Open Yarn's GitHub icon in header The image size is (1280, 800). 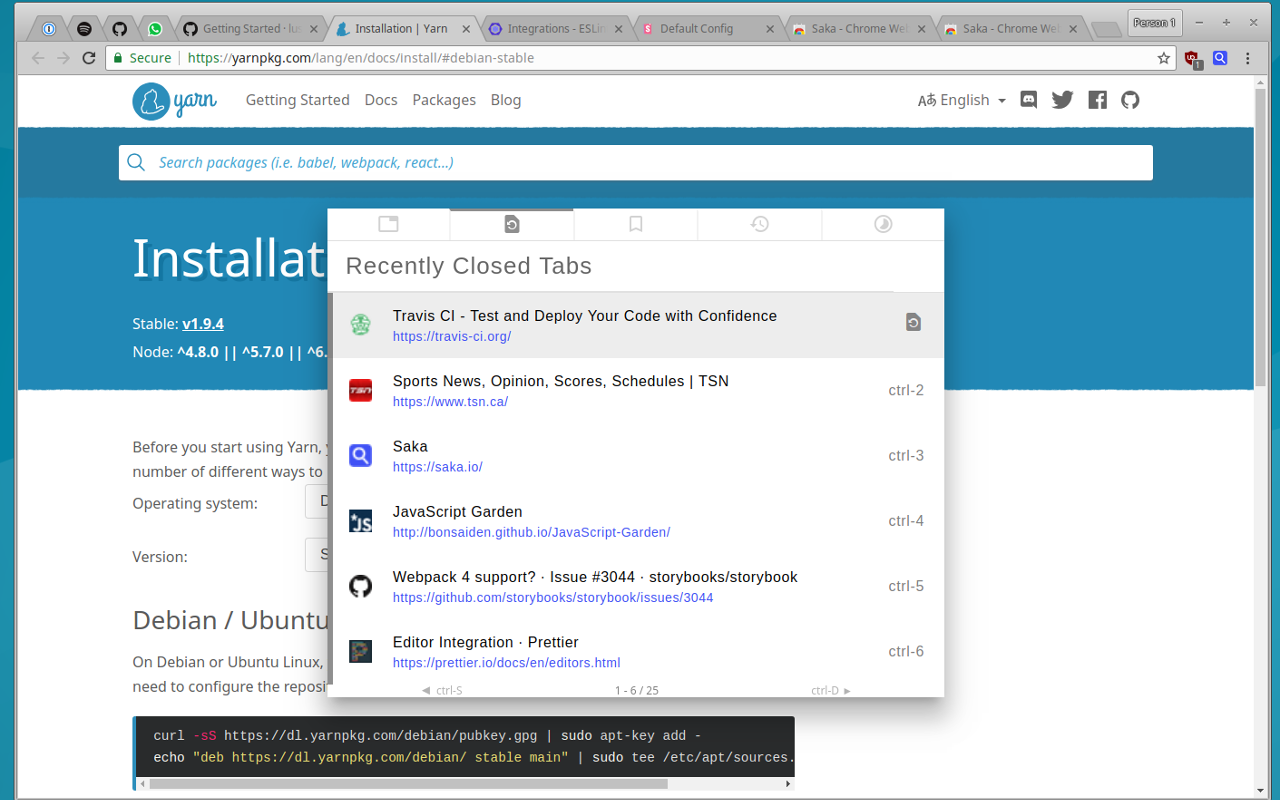(x=1130, y=100)
